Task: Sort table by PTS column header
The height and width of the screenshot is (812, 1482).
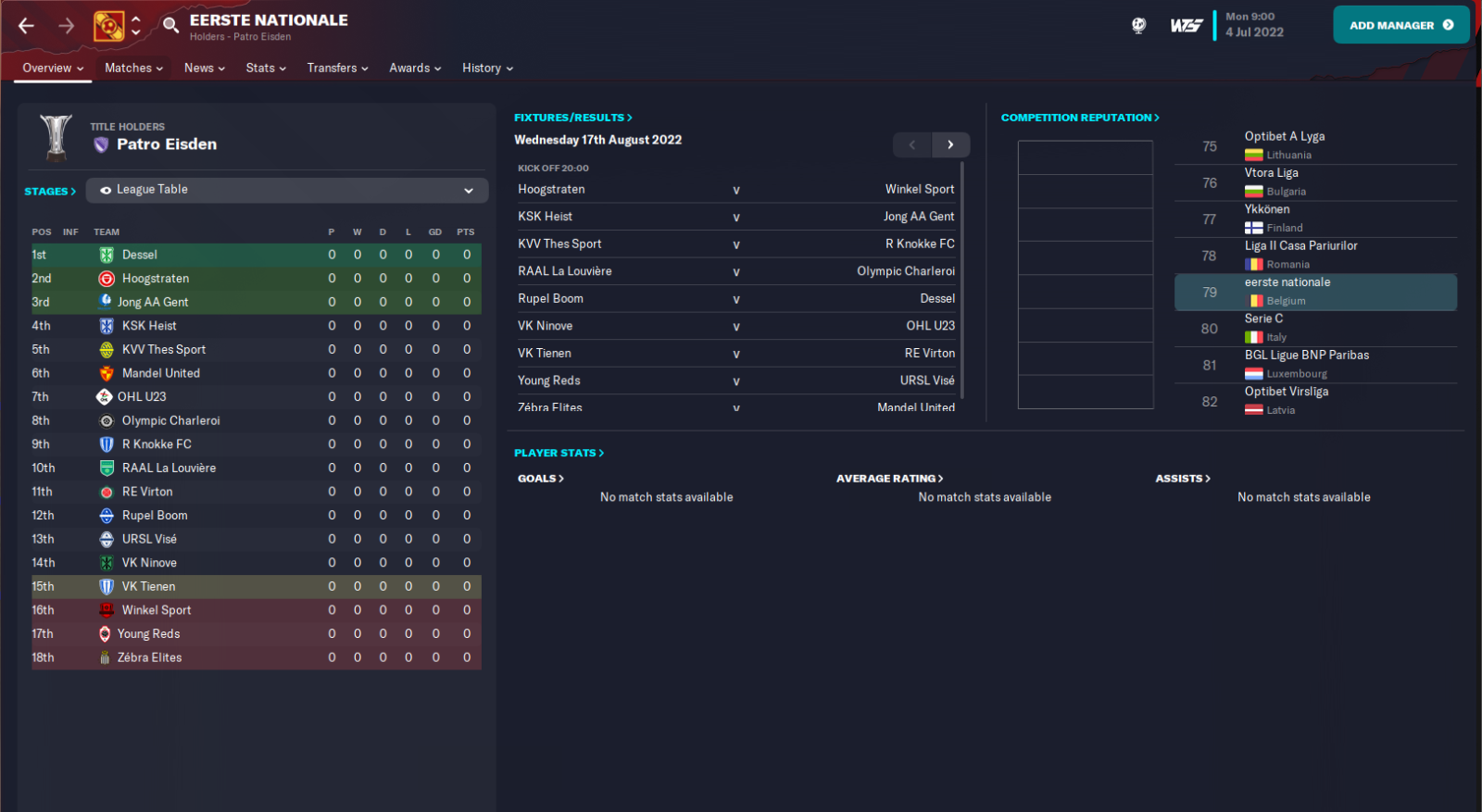Action: click(466, 232)
